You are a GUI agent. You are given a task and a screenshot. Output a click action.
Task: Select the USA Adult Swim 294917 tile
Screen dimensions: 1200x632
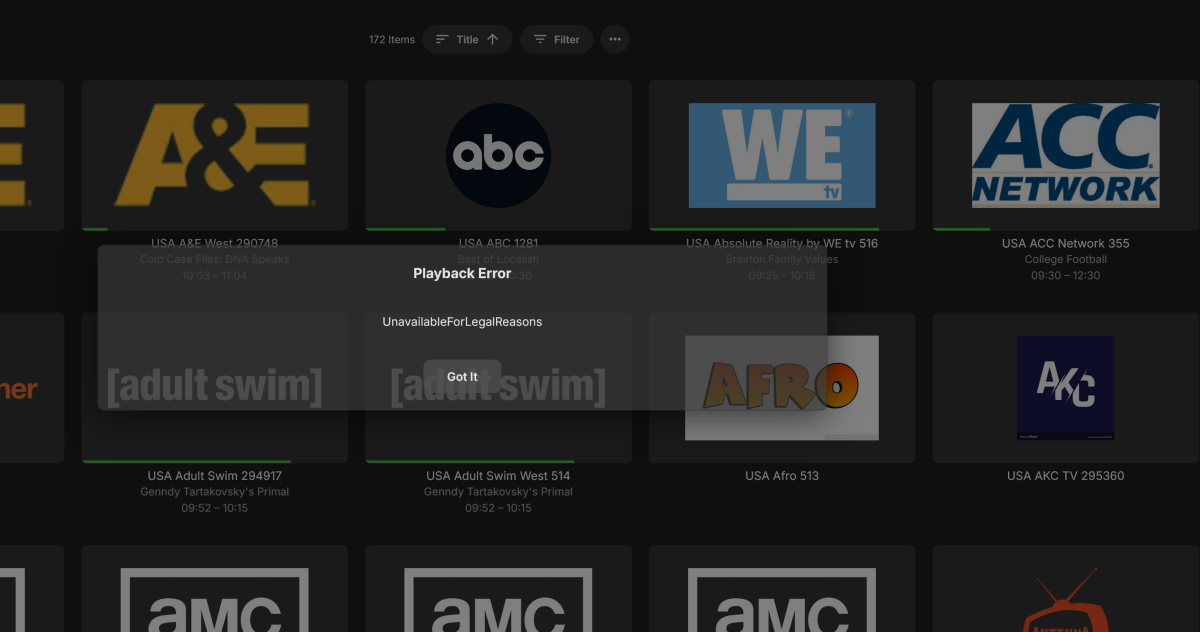(215, 387)
